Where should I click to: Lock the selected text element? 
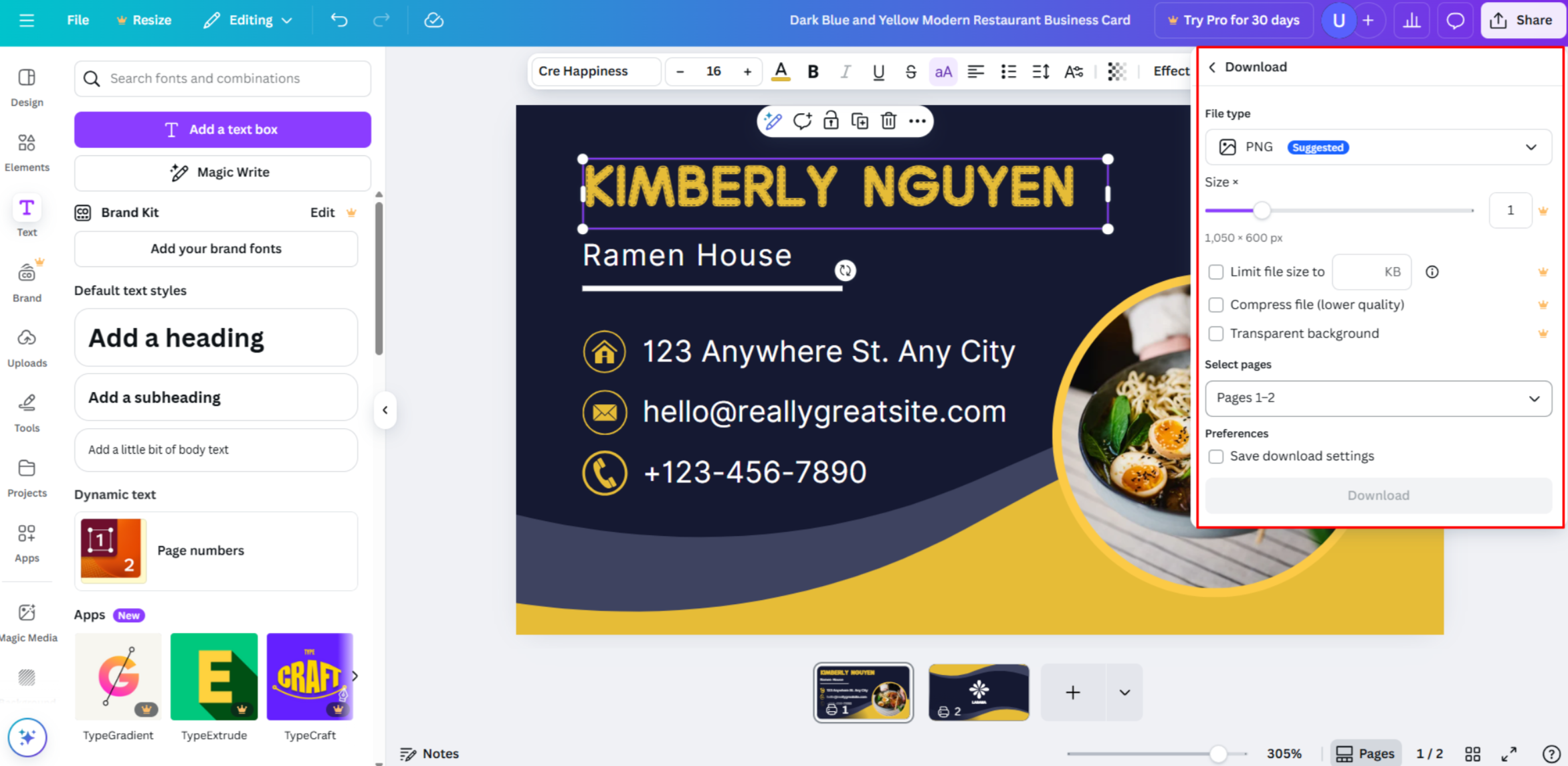tap(831, 121)
